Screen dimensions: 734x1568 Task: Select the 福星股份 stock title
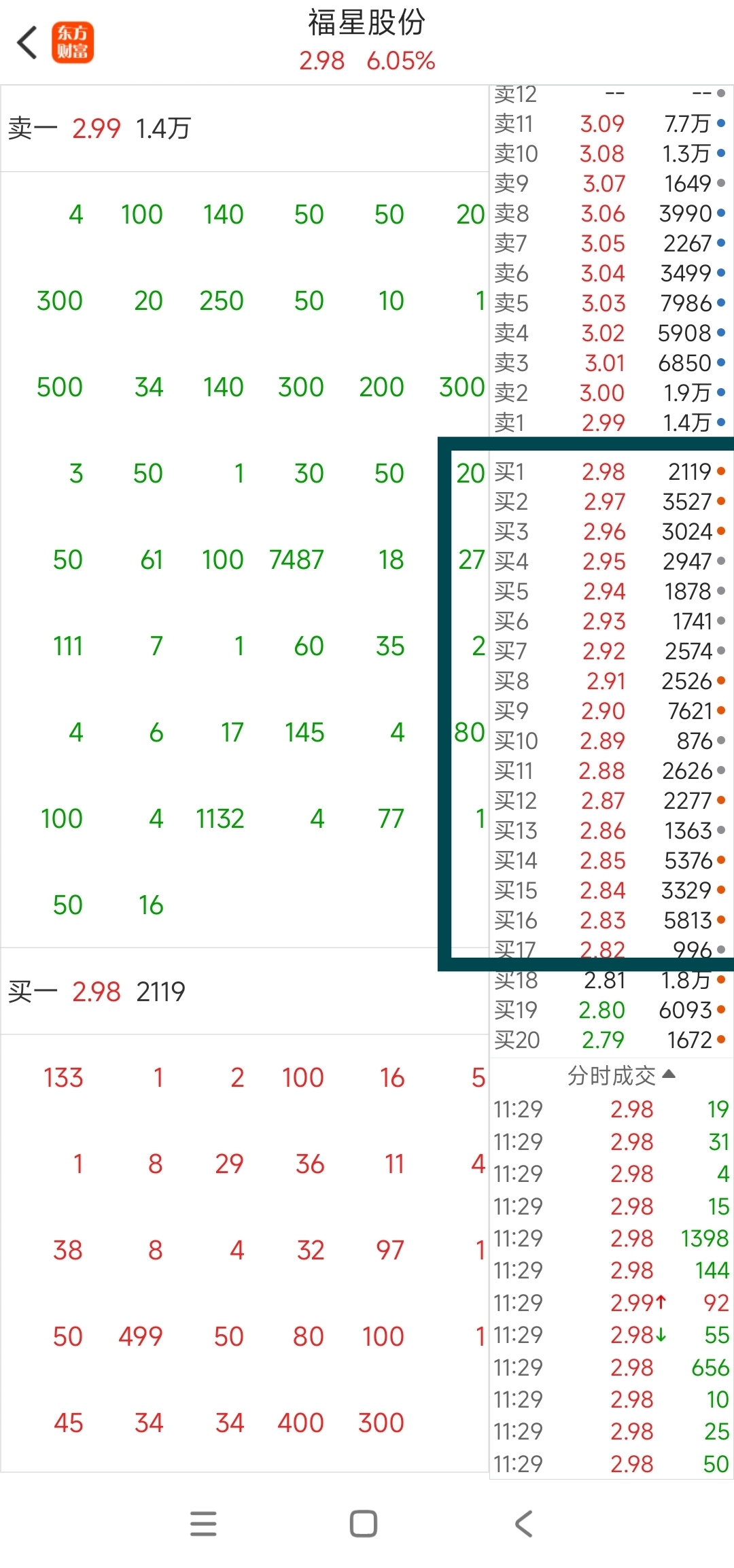click(367, 22)
